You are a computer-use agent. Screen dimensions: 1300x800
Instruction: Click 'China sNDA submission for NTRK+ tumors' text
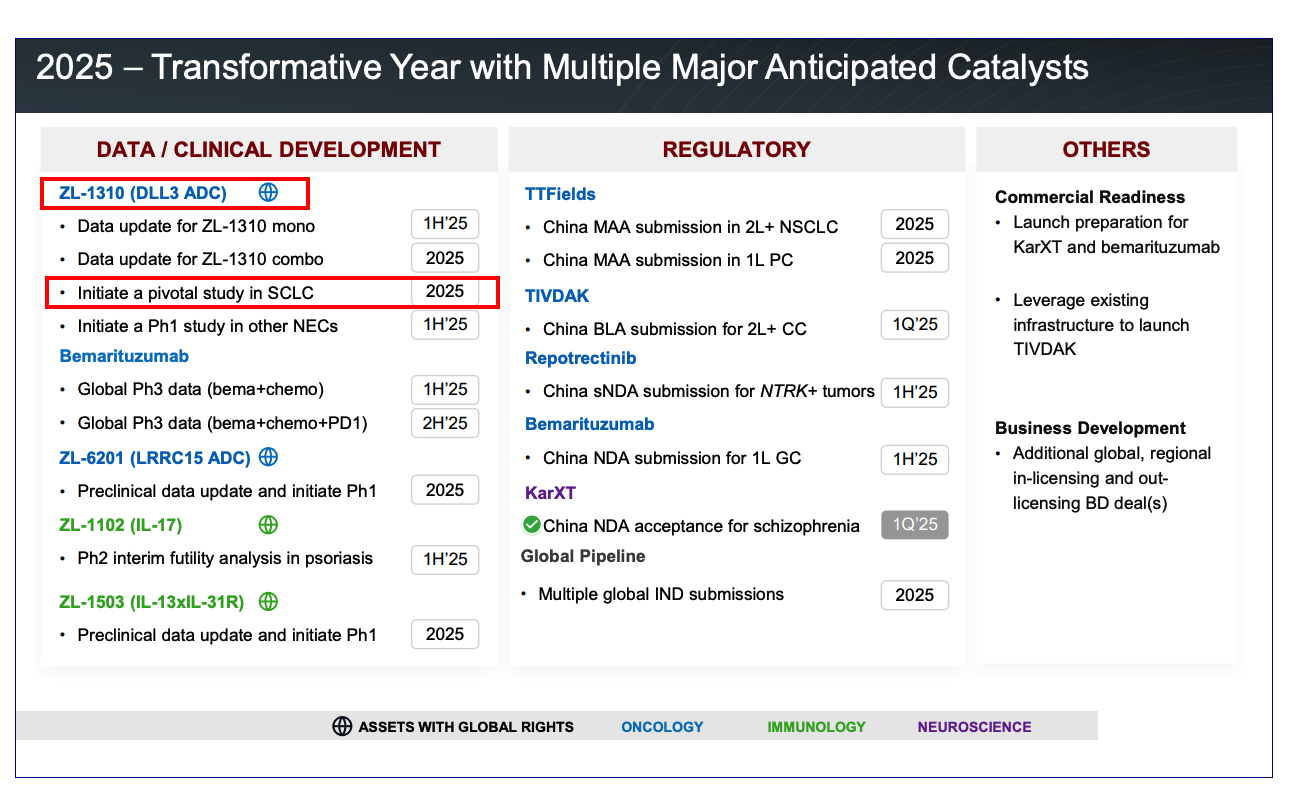tap(709, 391)
